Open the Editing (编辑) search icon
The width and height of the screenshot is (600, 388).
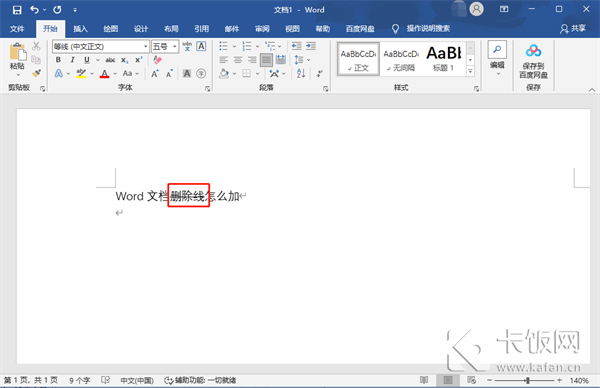pos(497,49)
